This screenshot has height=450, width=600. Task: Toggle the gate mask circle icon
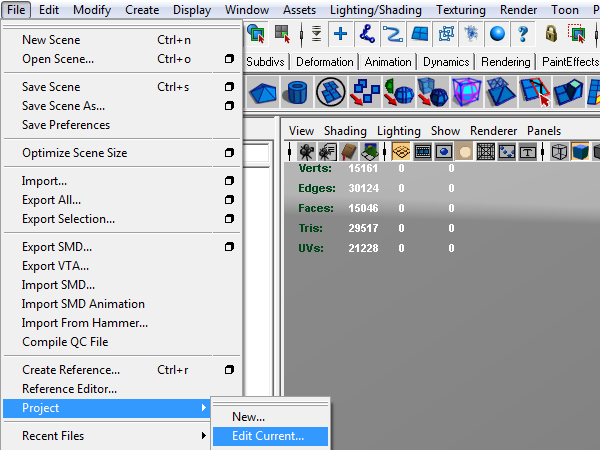(x=465, y=152)
